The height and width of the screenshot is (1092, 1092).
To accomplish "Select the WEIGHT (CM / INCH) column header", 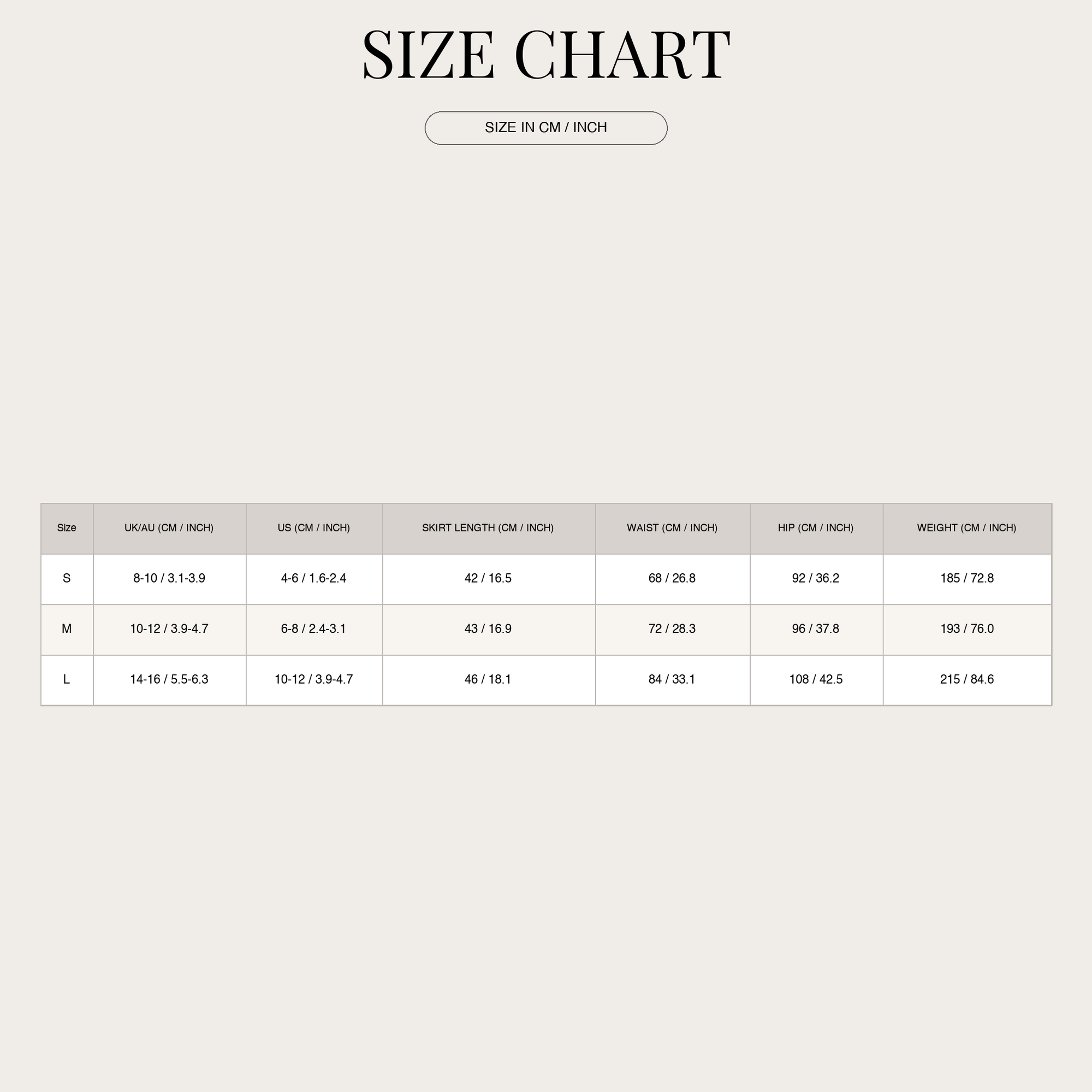I will 967,529.
